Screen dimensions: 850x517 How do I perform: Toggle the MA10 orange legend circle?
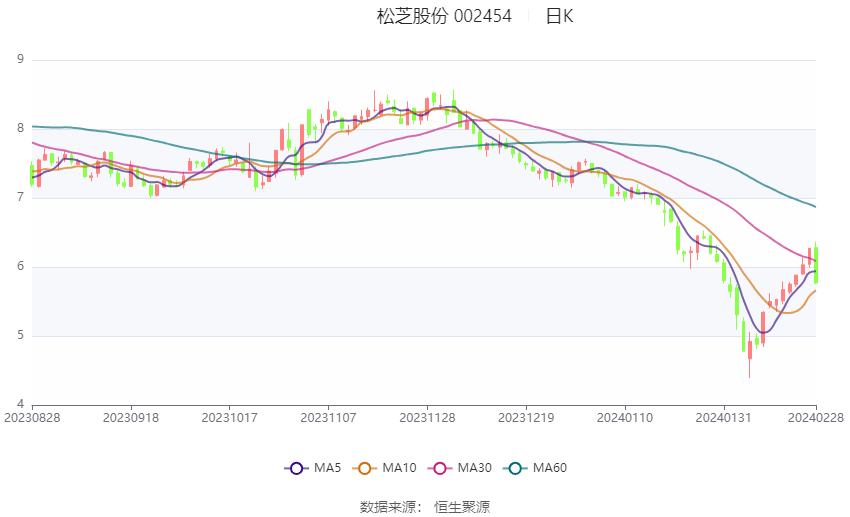point(364,468)
